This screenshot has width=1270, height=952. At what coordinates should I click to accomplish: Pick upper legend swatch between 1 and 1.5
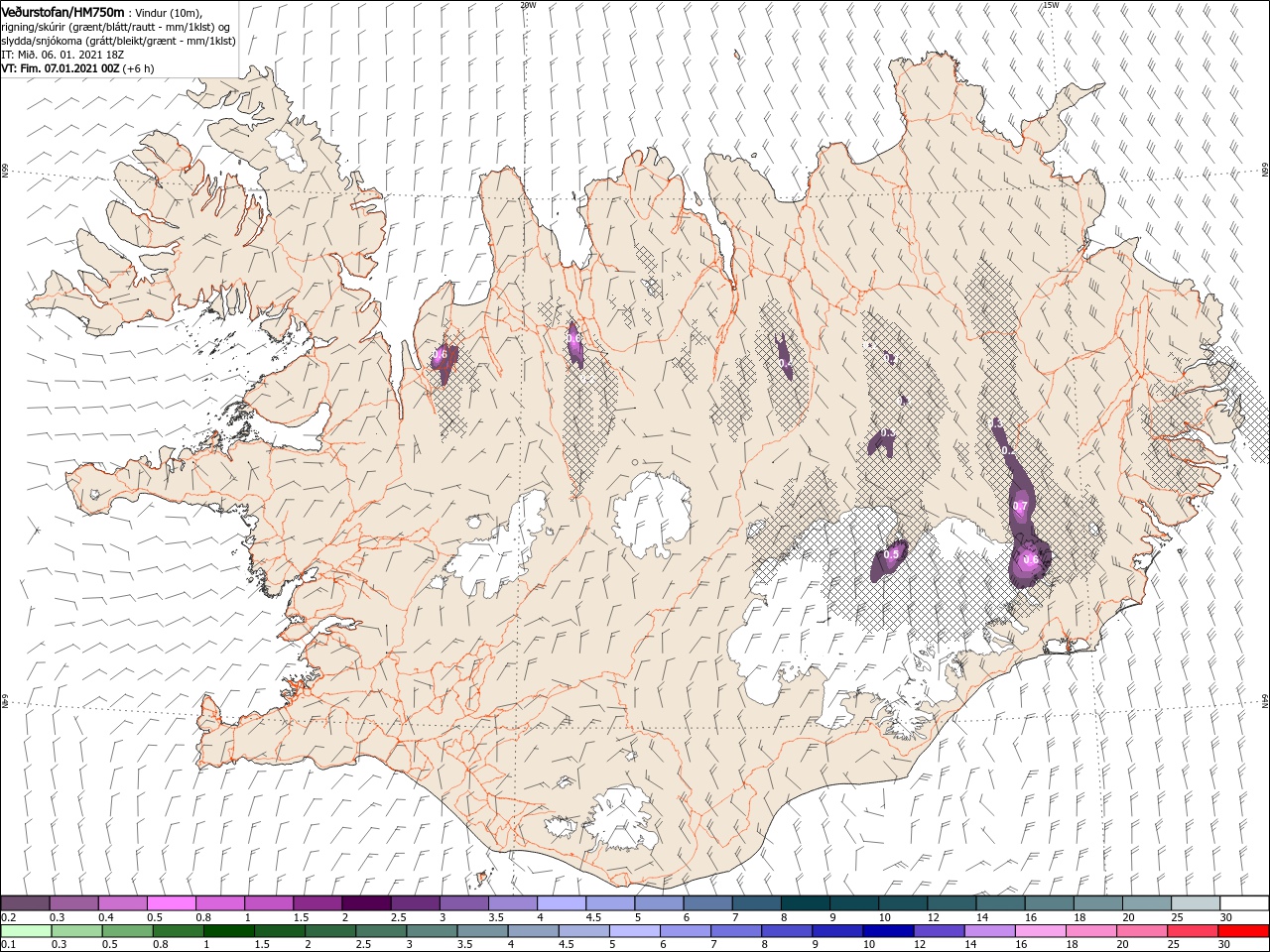[269, 903]
